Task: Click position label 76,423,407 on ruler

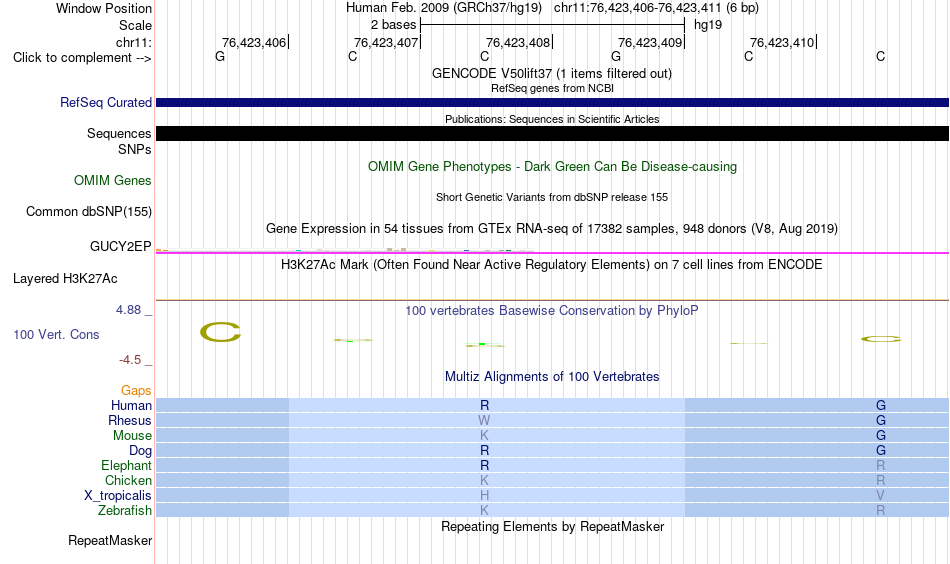Action: 386,42
